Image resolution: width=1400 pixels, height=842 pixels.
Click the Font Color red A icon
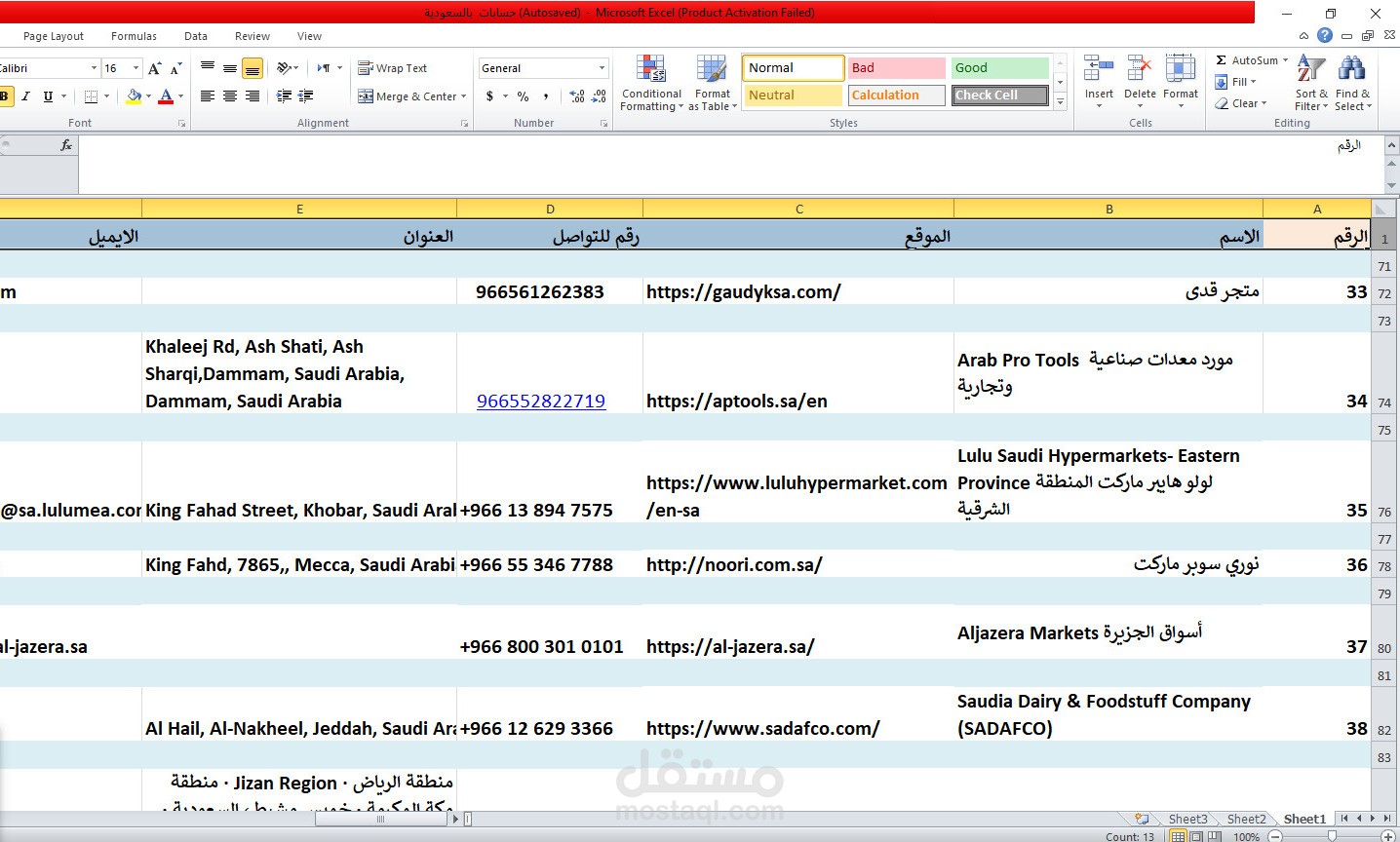pos(166,96)
